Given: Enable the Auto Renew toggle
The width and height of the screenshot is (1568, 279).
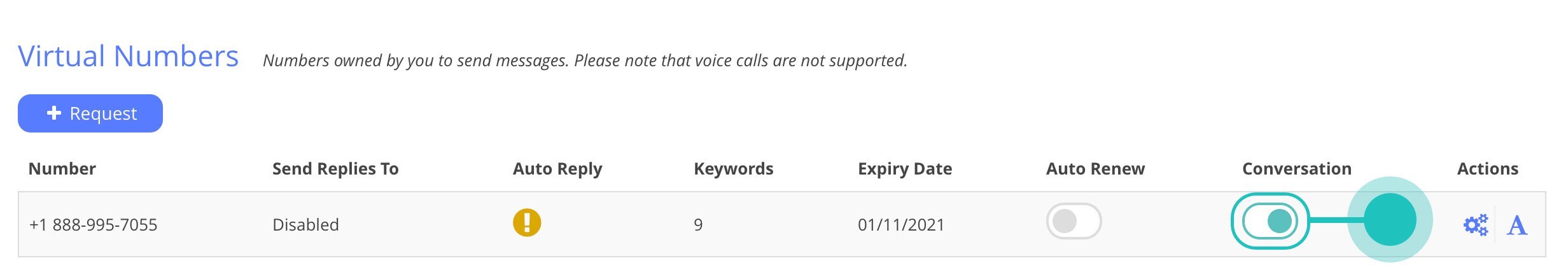Looking at the screenshot, I should tap(1074, 221).
